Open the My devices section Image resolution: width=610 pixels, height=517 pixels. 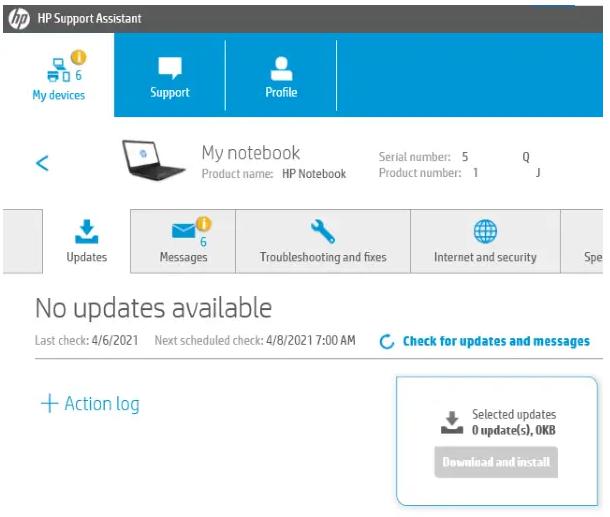point(59,75)
